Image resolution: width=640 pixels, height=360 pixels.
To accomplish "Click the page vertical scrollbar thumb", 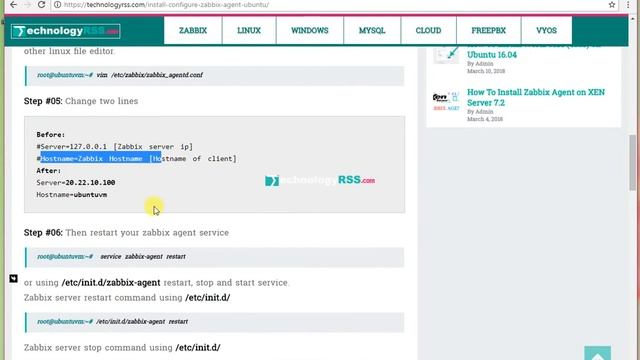I will tap(633, 162).
